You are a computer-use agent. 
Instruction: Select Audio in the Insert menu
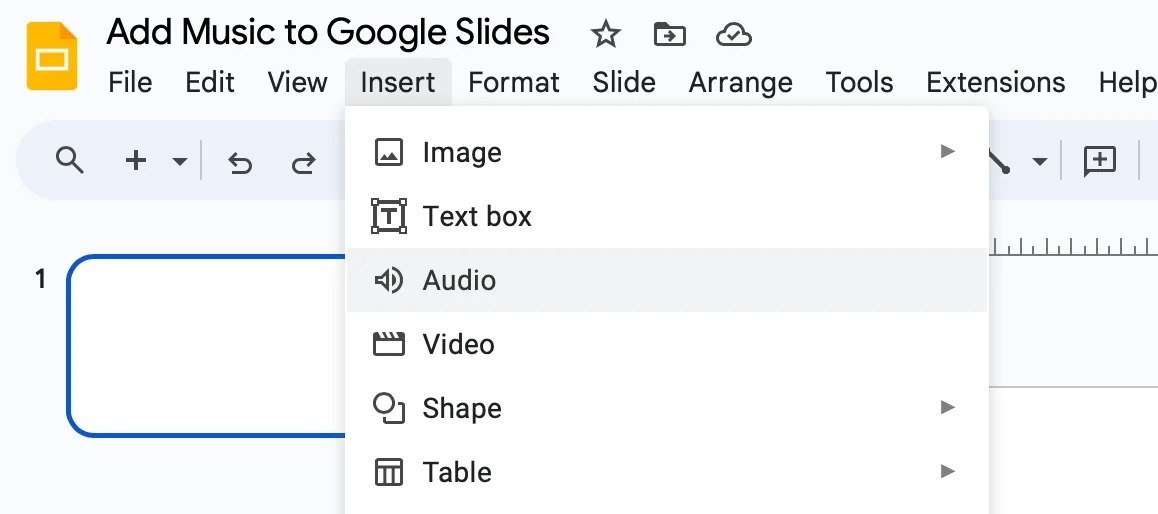pyautogui.click(x=667, y=280)
